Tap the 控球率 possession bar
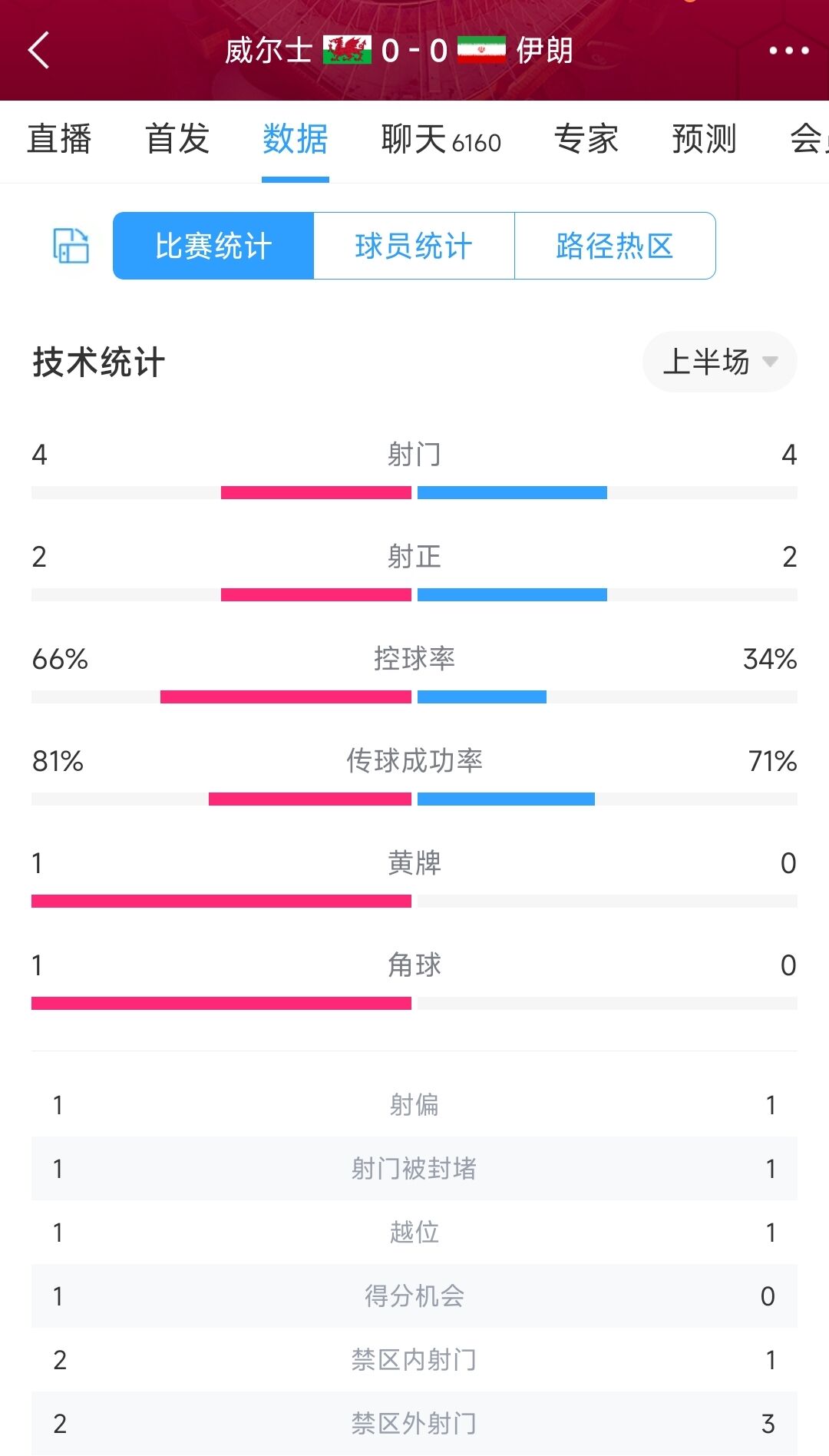Screen dimensions: 829x1456 [x=414, y=697]
